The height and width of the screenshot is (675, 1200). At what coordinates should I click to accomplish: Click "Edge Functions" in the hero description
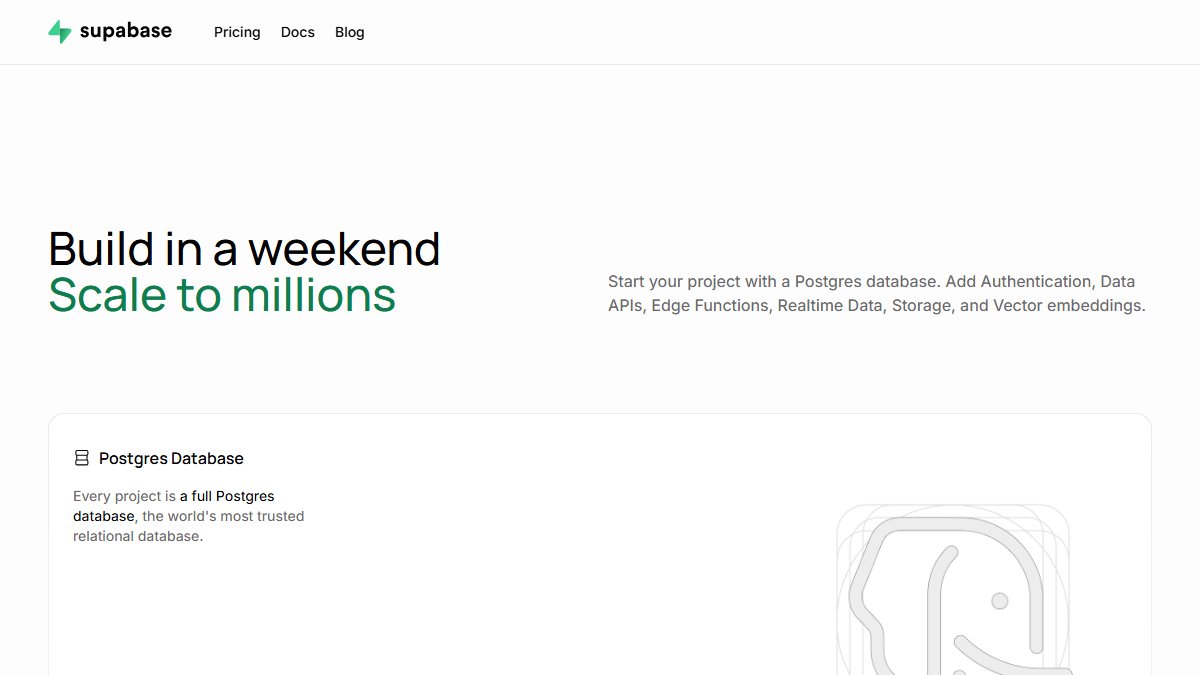point(710,305)
